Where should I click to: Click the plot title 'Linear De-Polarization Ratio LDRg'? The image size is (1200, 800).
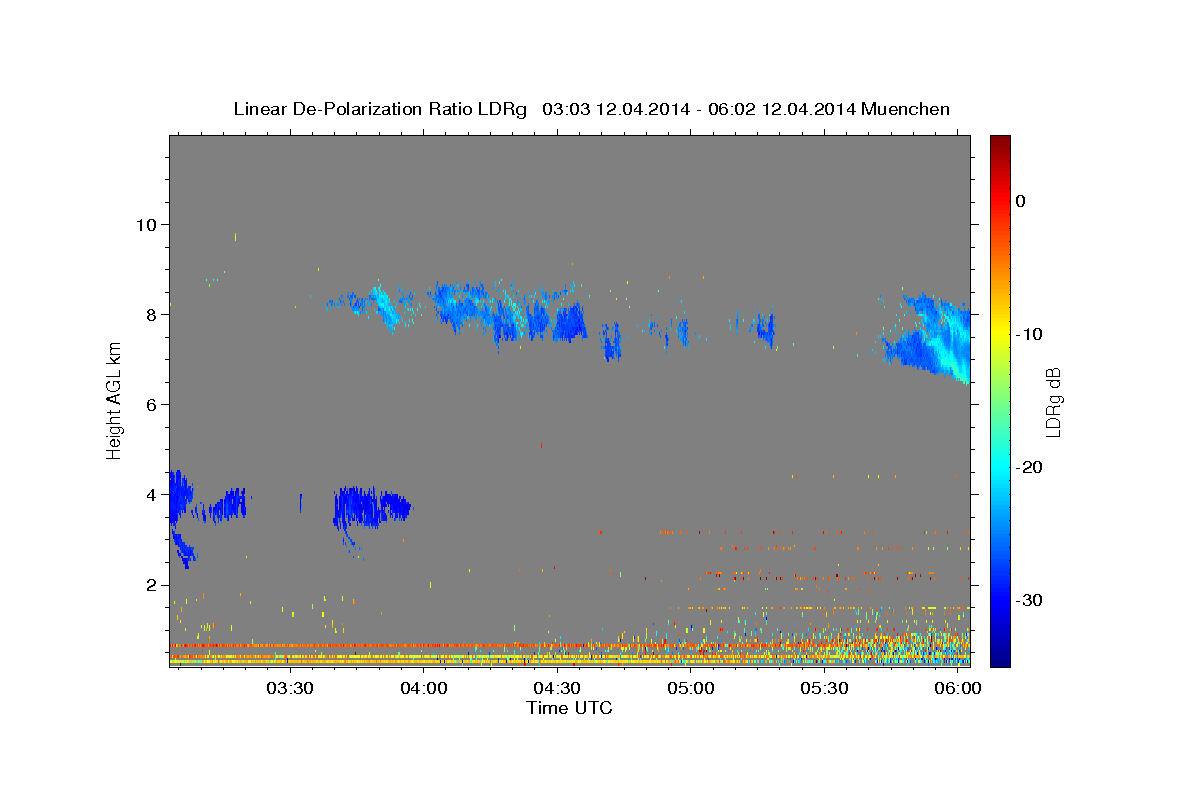(x=379, y=109)
